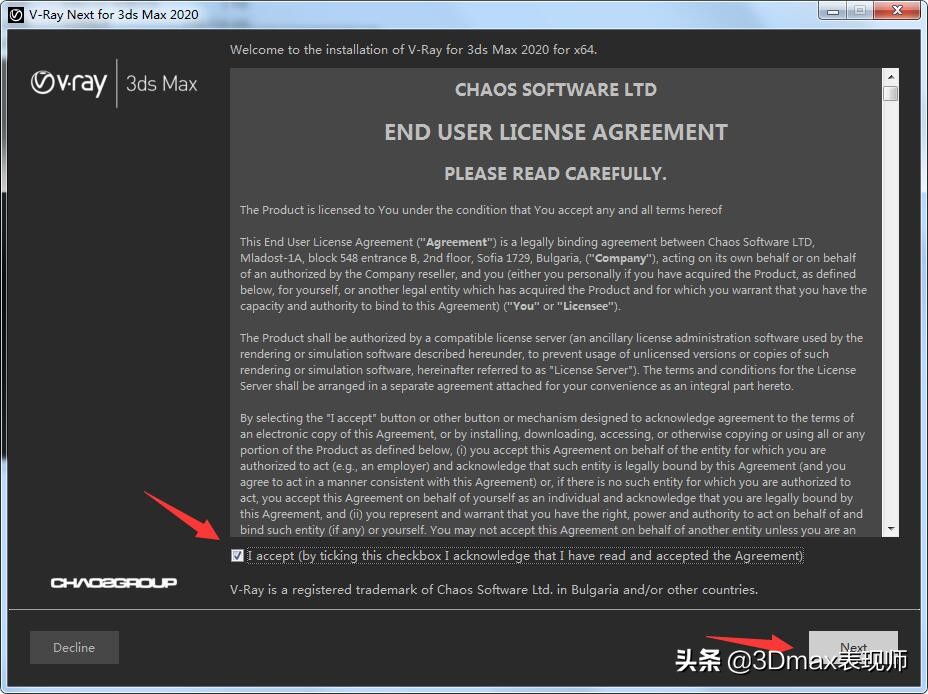928x694 pixels.
Task: Minimize the V-Ray installer window
Action: coord(834,12)
